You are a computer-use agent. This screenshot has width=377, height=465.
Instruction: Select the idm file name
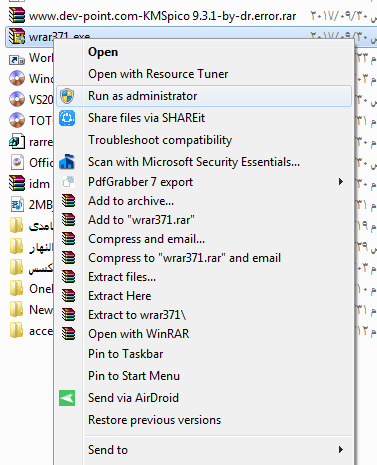[39, 184]
